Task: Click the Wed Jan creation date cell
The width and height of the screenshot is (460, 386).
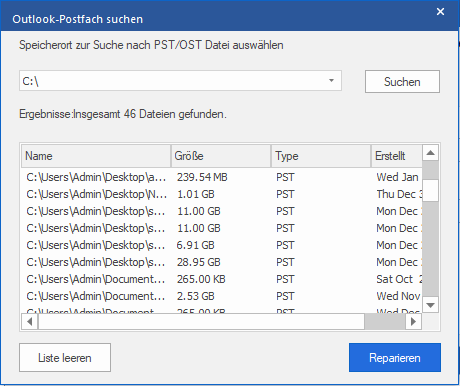Action: point(397,177)
